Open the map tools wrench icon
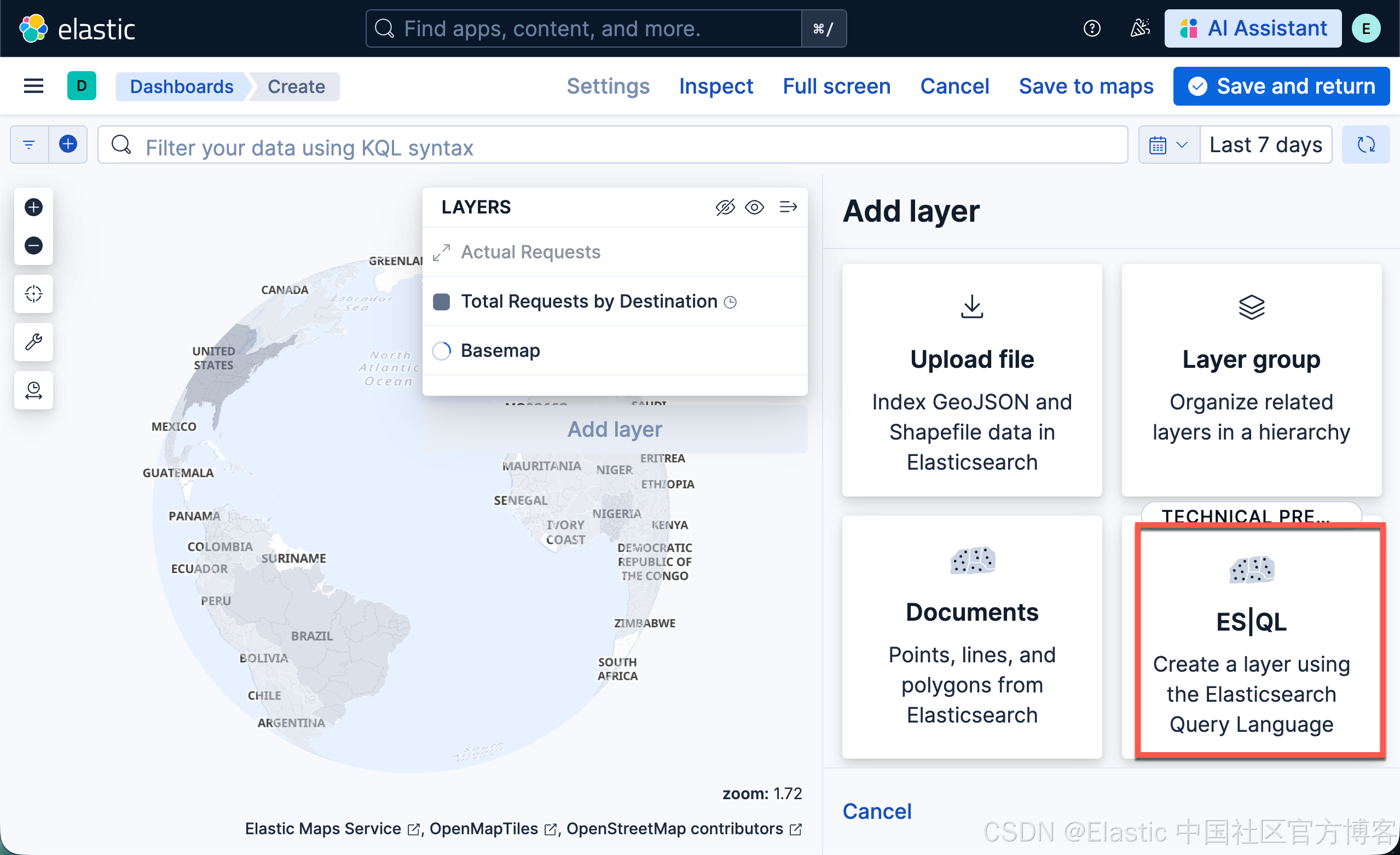The image size is (1400, 855). tap(33, 342)
